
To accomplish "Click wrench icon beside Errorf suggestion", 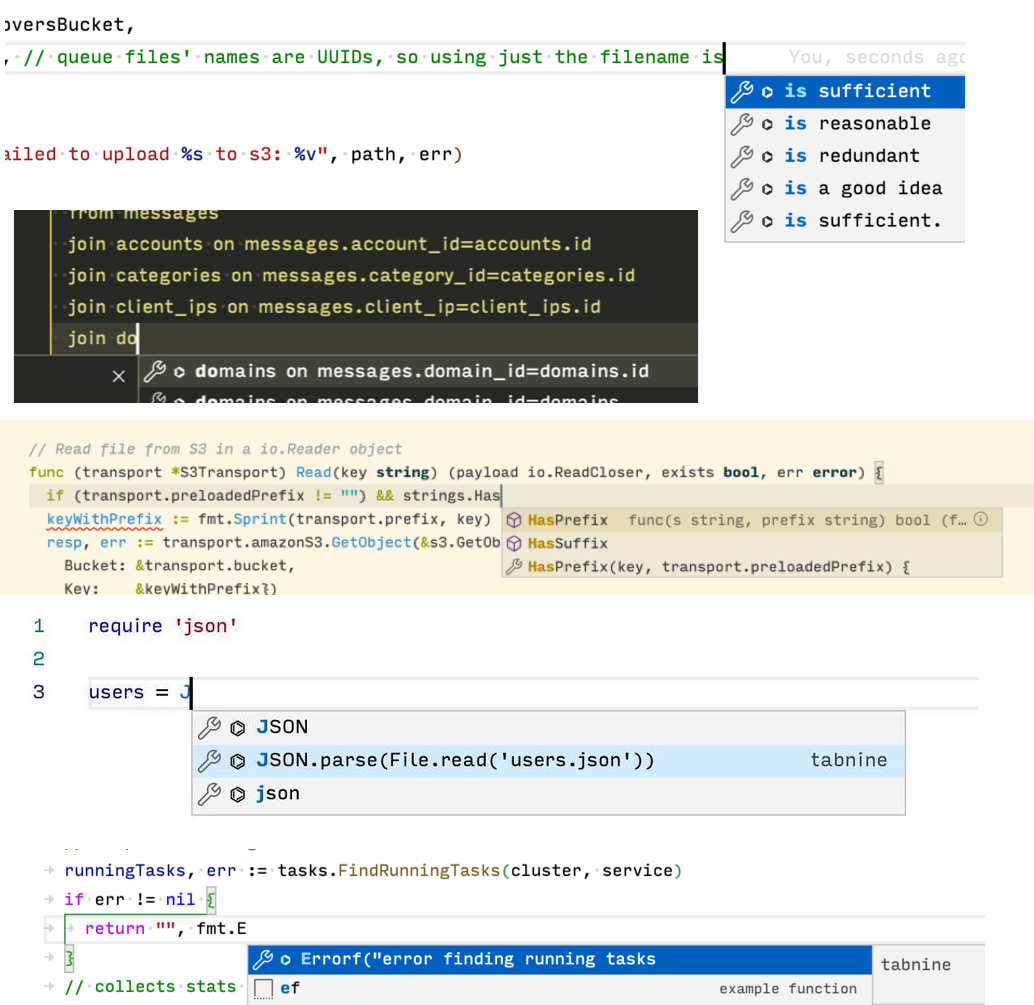I will point(263,959).
